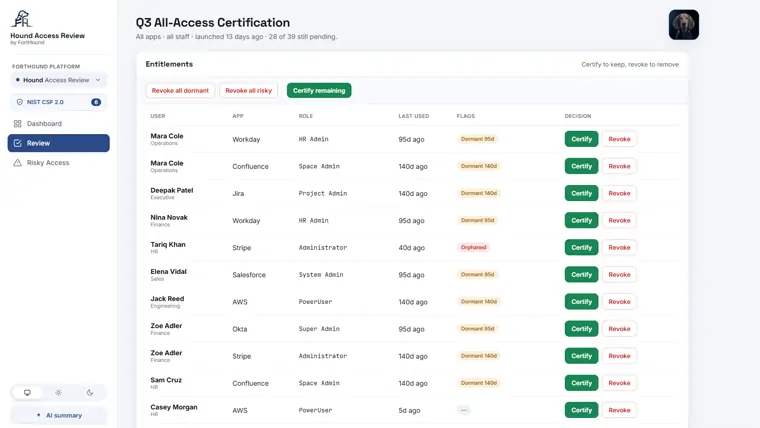Select user name Deepak Patel
The image size is (760, 428).
click(172, 190)
